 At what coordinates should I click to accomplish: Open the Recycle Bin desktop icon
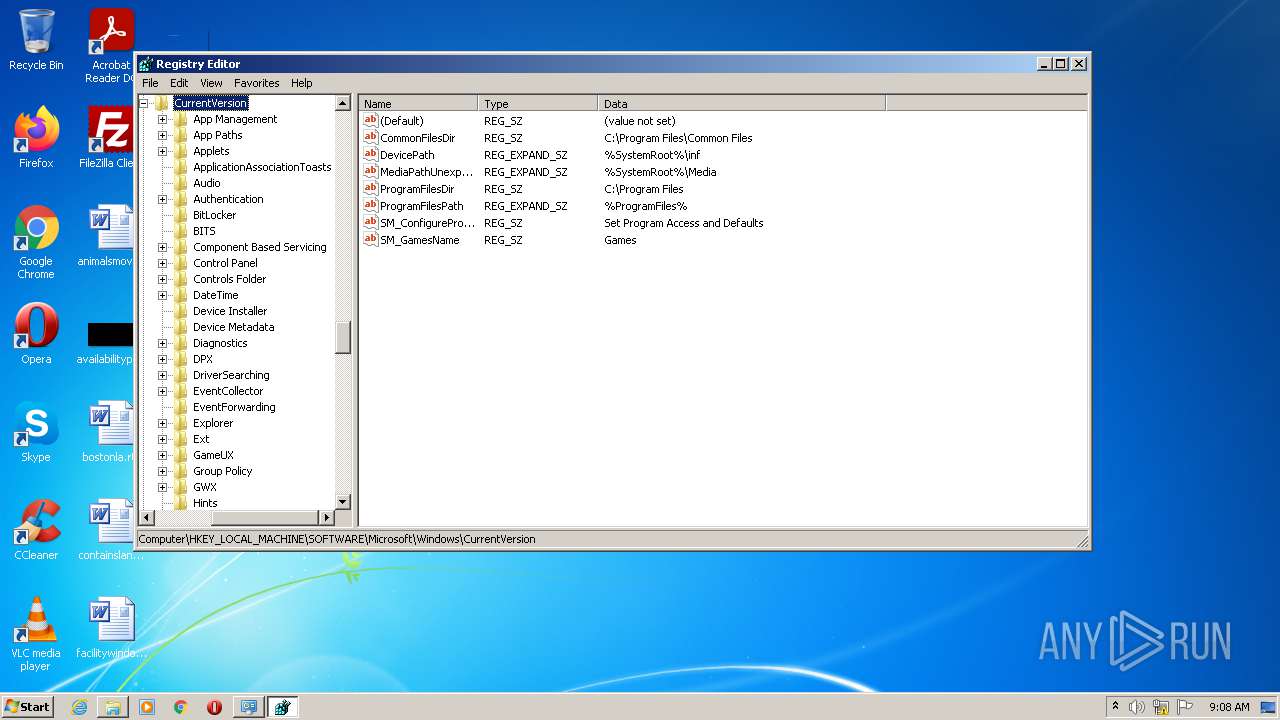coord(36,40)
